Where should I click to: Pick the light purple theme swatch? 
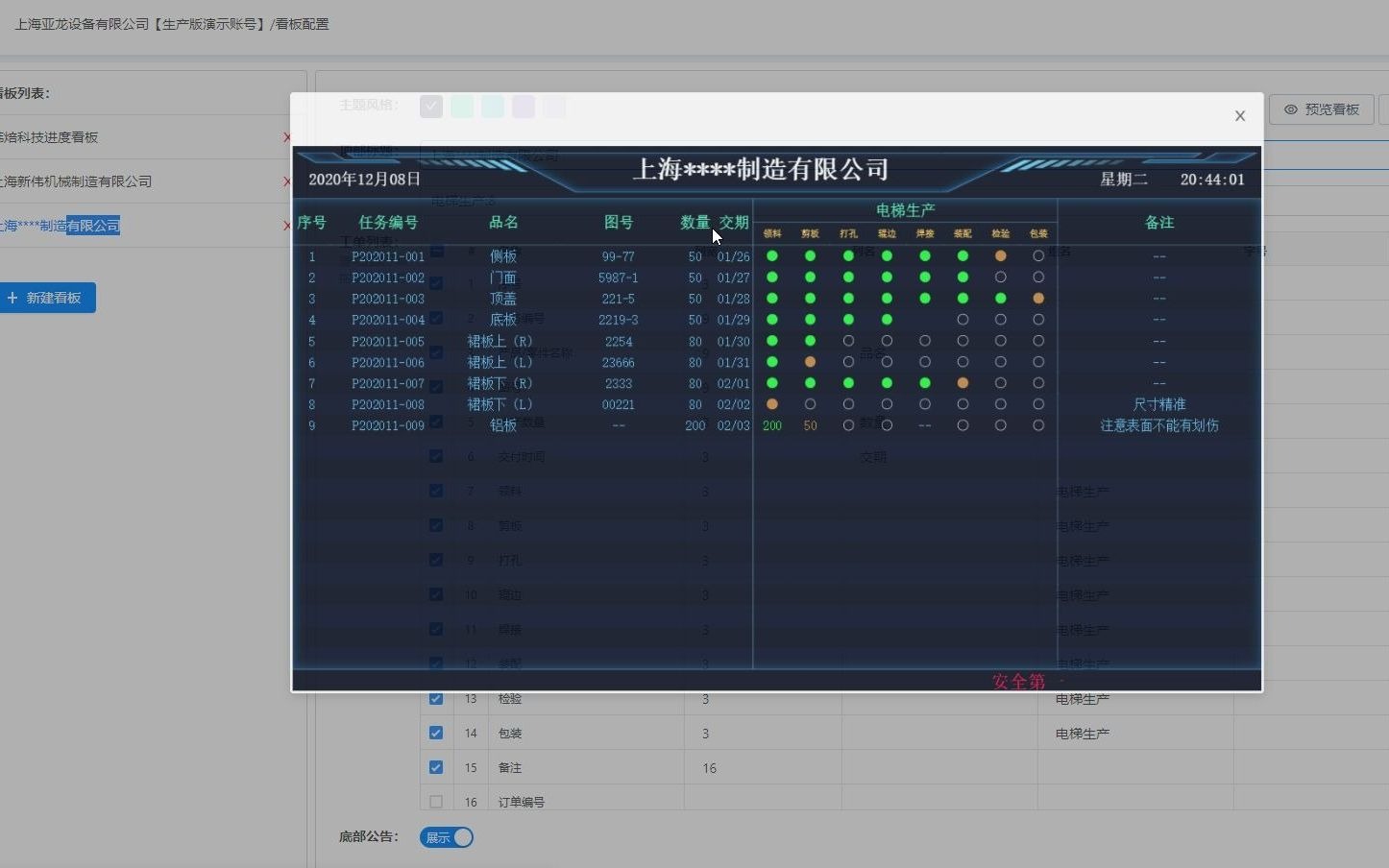point(524,106)
